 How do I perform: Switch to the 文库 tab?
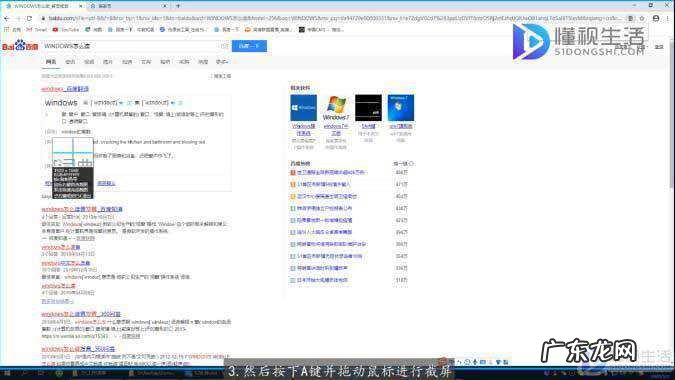tap(146, 62)
